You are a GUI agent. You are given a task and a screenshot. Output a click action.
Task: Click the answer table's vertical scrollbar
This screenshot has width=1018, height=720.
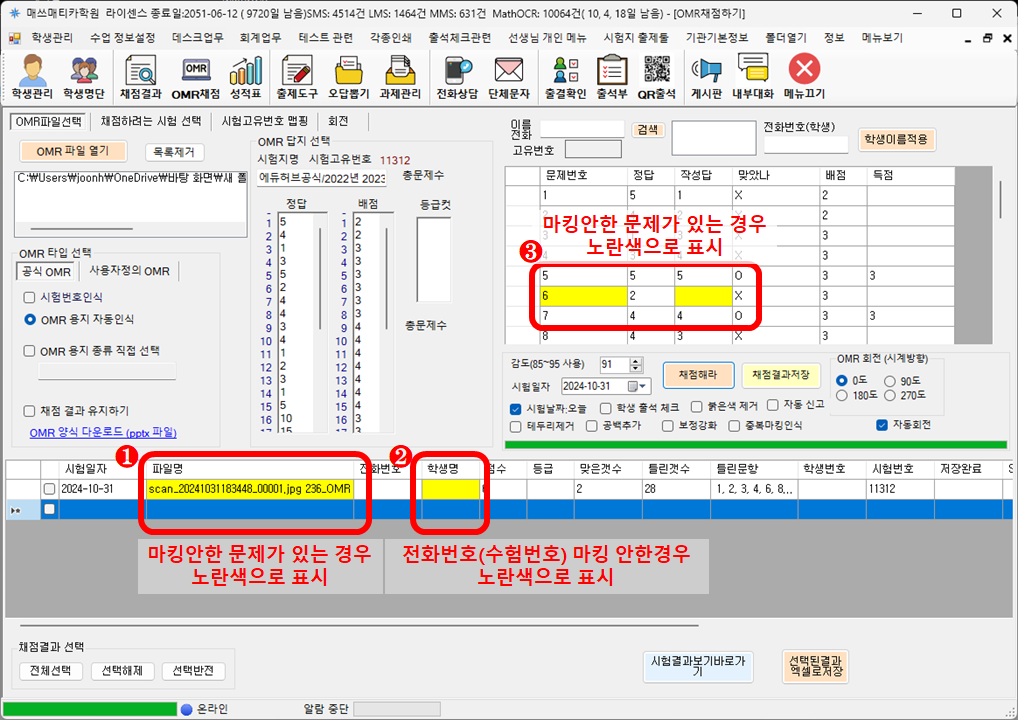click(x=1001, y=200)
